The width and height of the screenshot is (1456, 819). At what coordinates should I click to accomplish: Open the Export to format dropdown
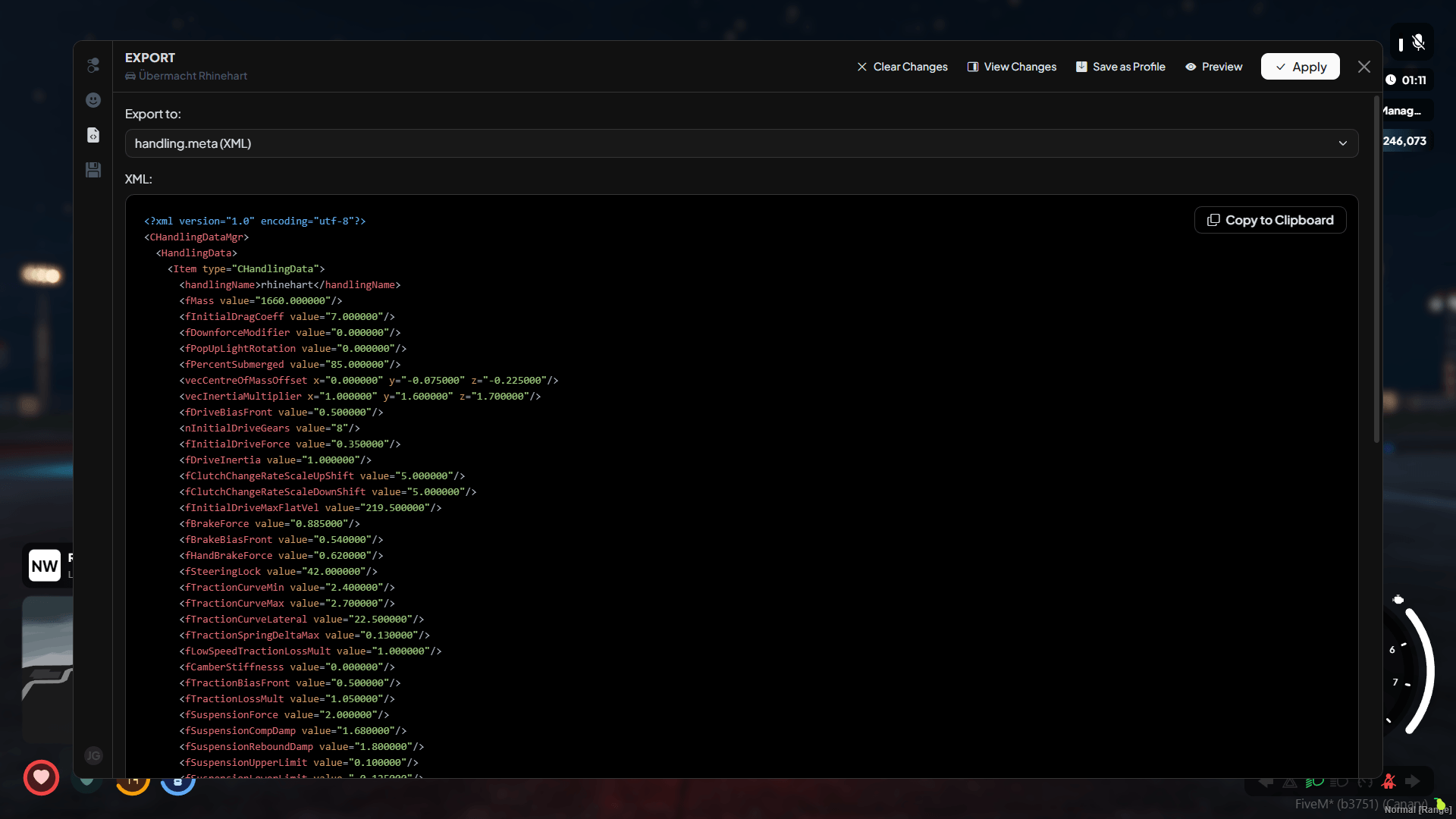[741, 143]
